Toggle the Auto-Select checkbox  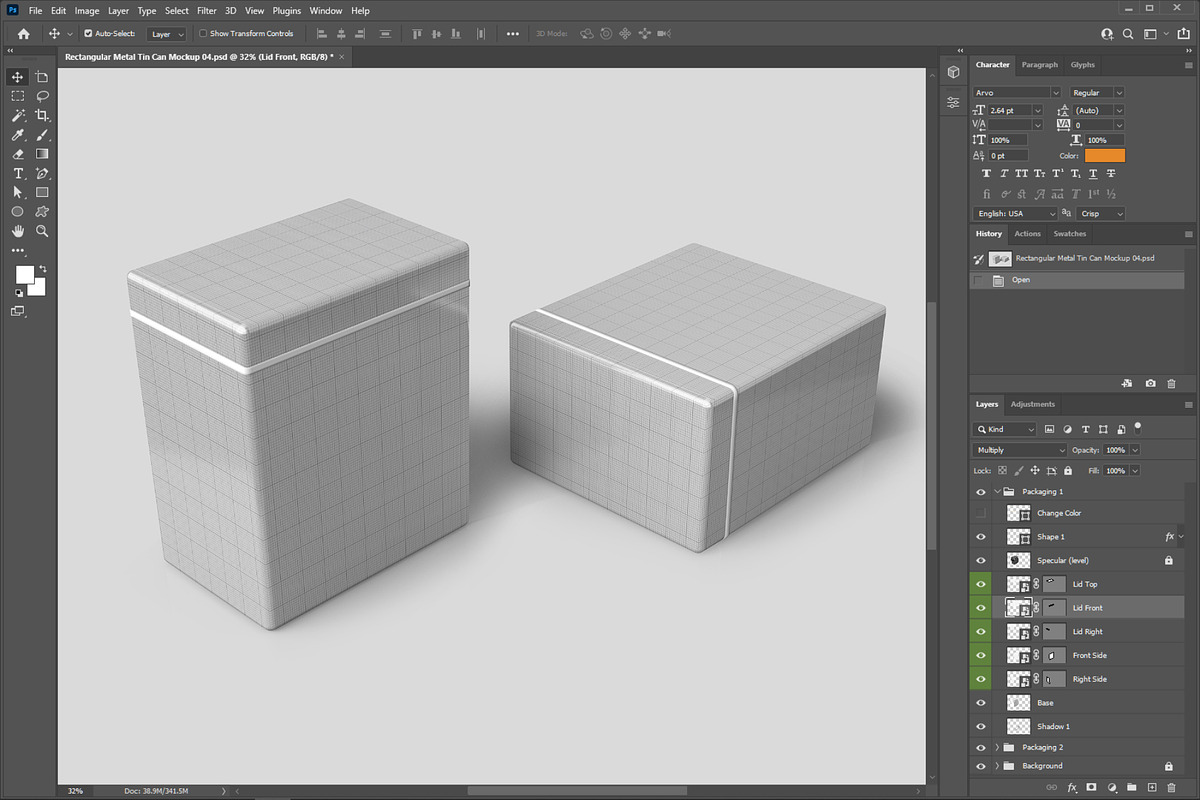pyautogui.click(x=88, y=34)
